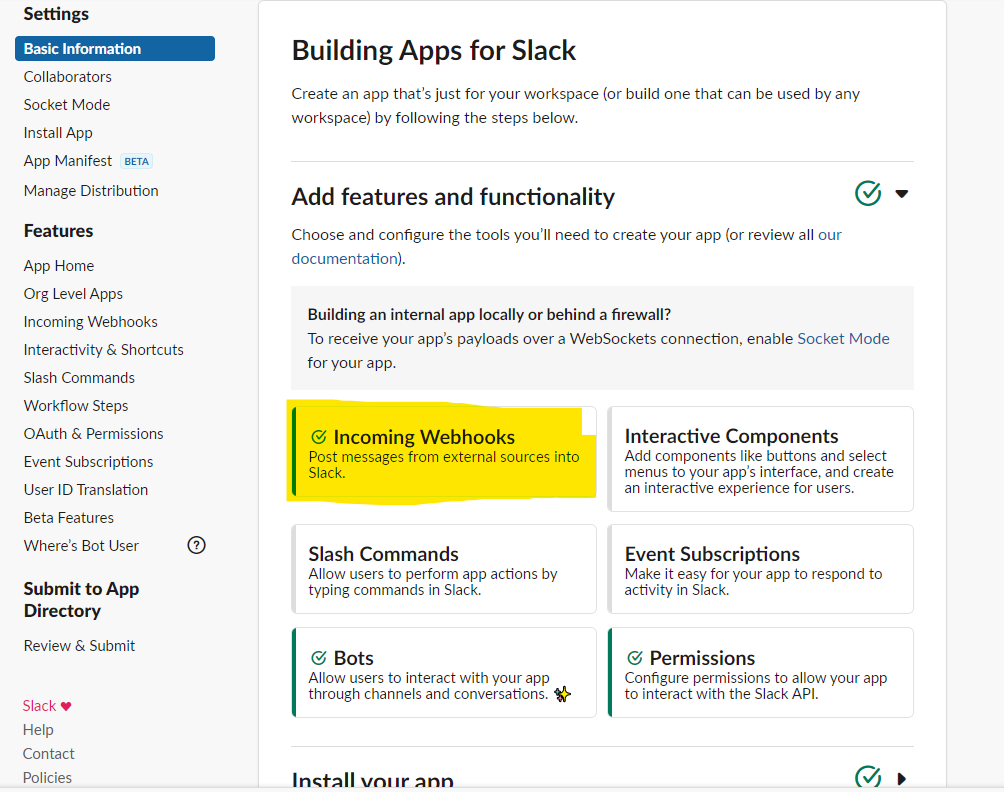Expand the Install your app section
The image size is (1004, 792).
[901, 778]
